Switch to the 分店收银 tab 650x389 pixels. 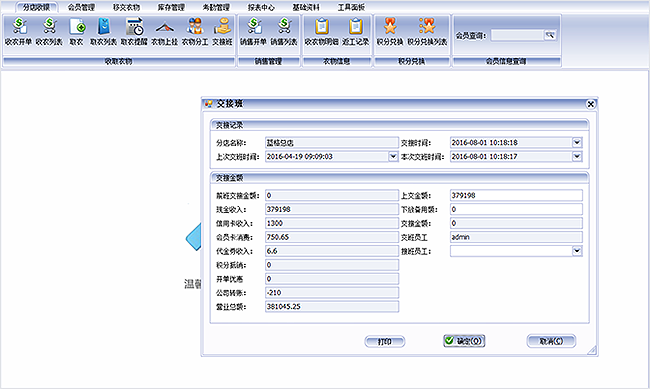pyautogui.click(x=36, y=7)
